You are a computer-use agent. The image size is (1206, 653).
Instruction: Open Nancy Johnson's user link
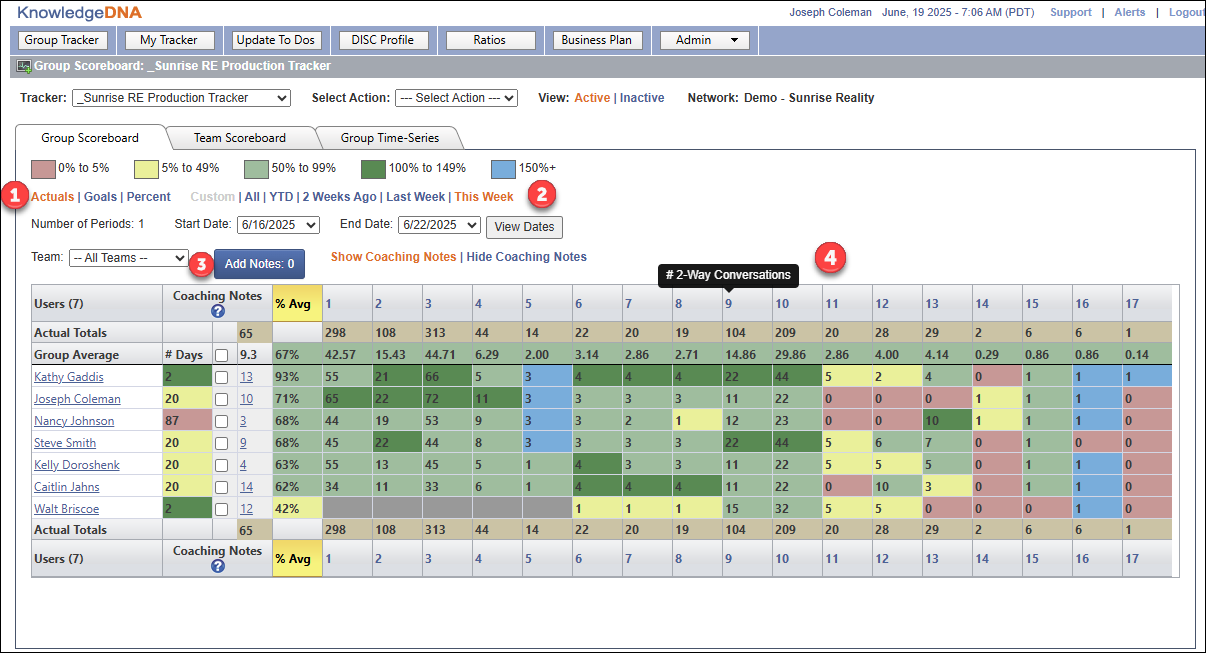74,421
